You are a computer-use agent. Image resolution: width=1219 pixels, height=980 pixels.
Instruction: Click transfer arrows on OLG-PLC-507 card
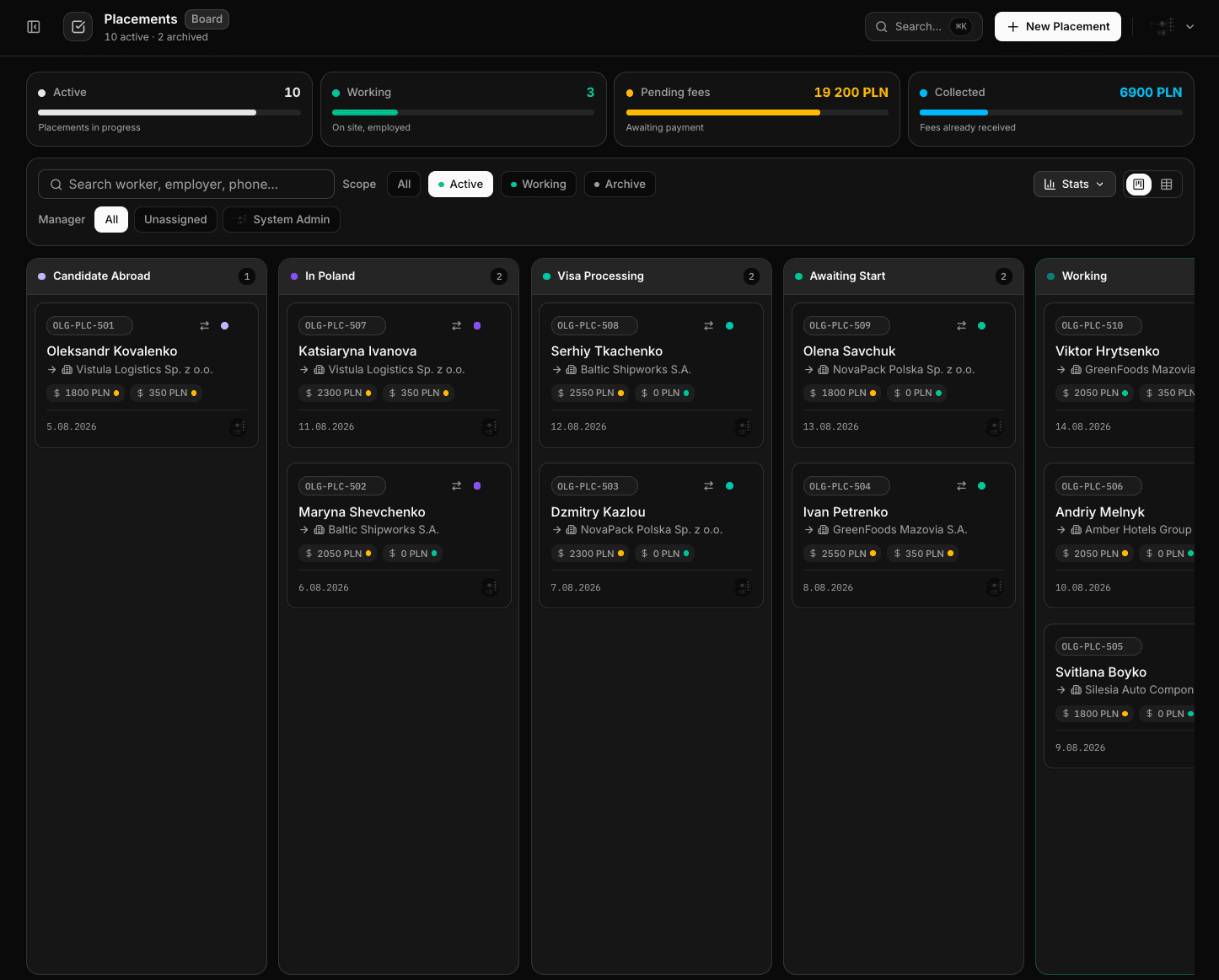point(456,326)
